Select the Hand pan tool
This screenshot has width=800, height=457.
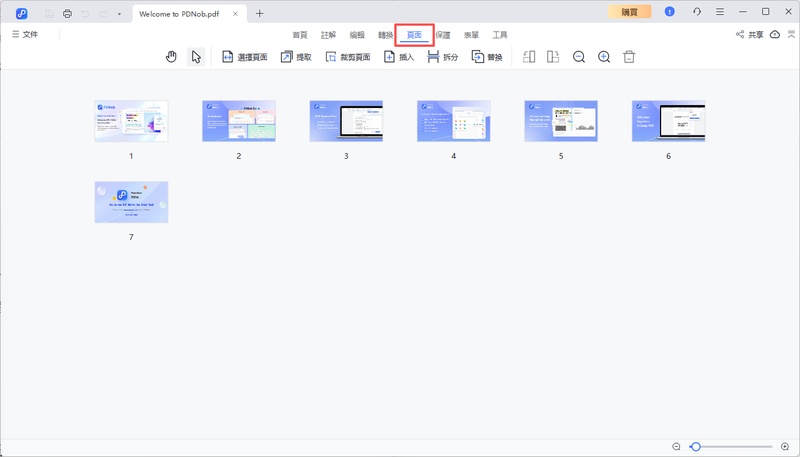tap(171, 57)
